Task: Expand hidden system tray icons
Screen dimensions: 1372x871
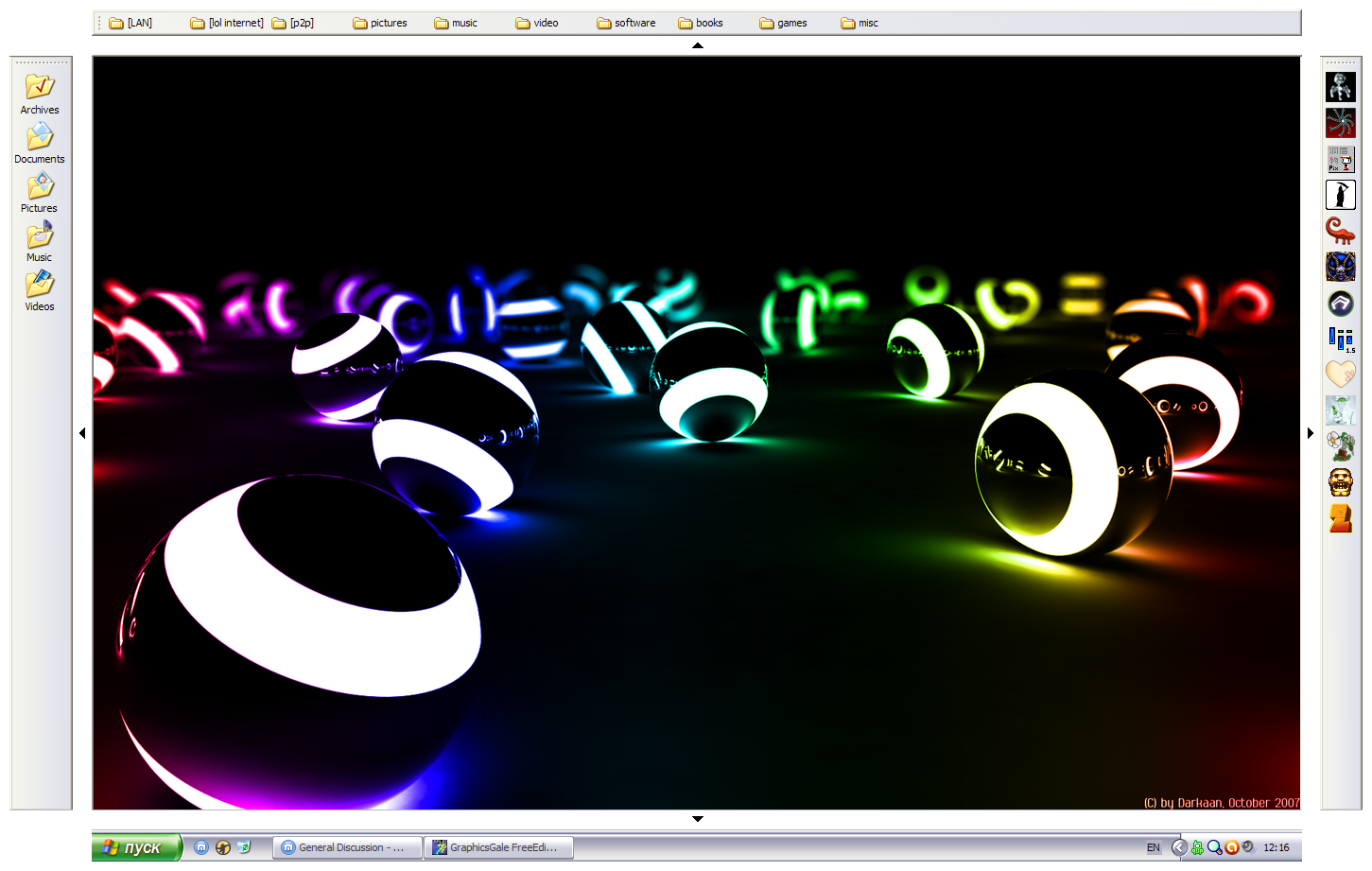Action: (1179, 847)
